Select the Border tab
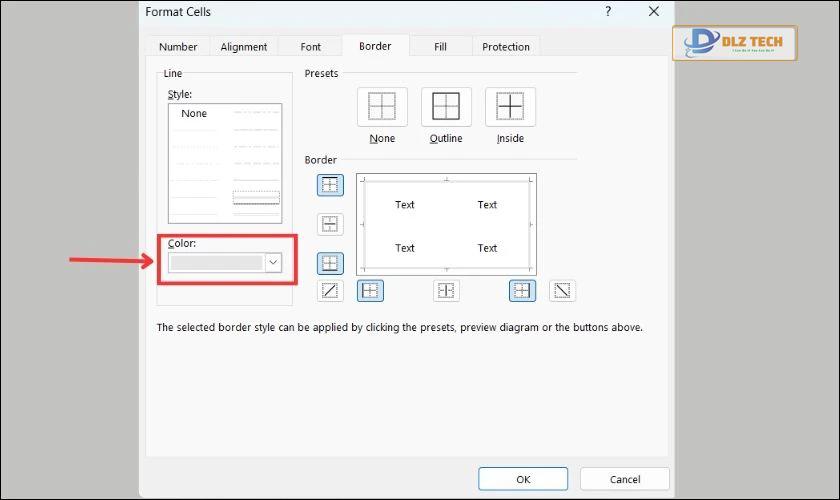The width and height of the screenshot is (840, 500). pyautogui.click(x=375, y=46)
